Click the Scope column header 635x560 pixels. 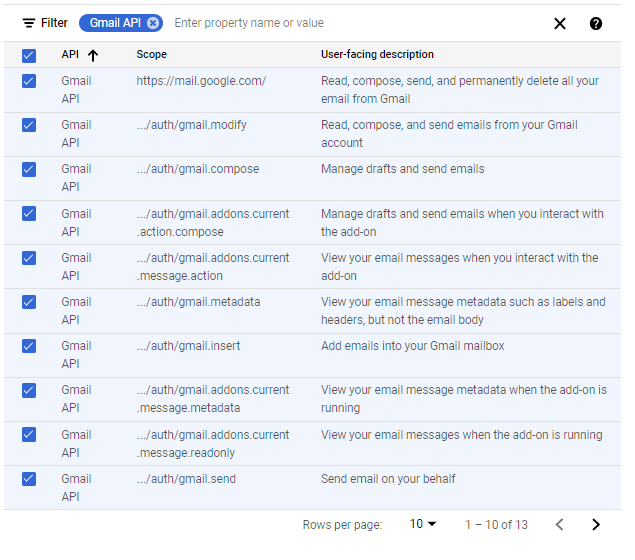coord(152,55)
